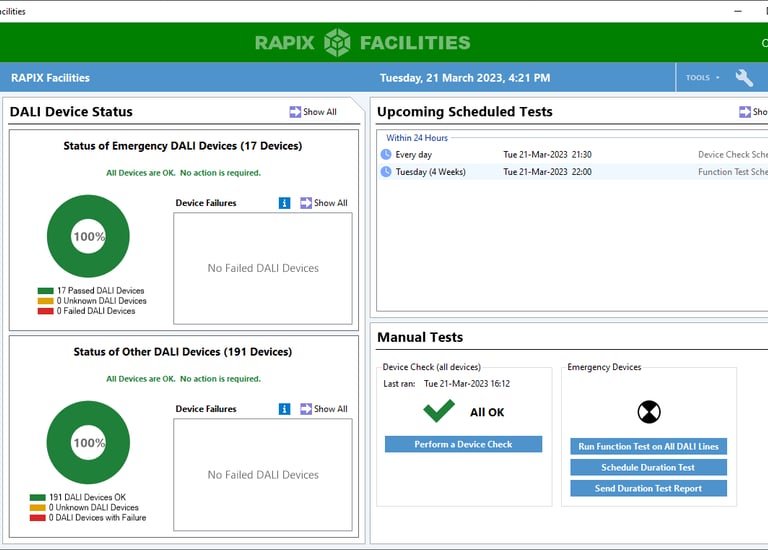
Task: Click the 'Tuesday, 21 March 2023, 4:21 PM' date
Action: (x=465, y=78)
